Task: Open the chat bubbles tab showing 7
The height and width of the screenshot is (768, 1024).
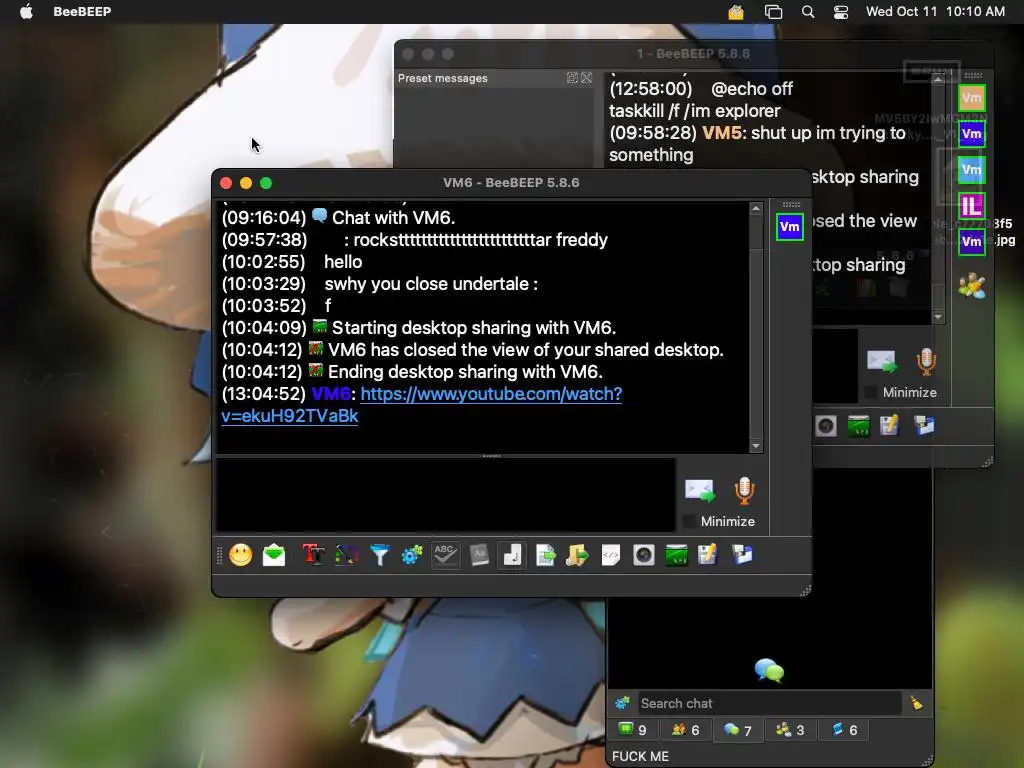Action: [x=738, y=729]
